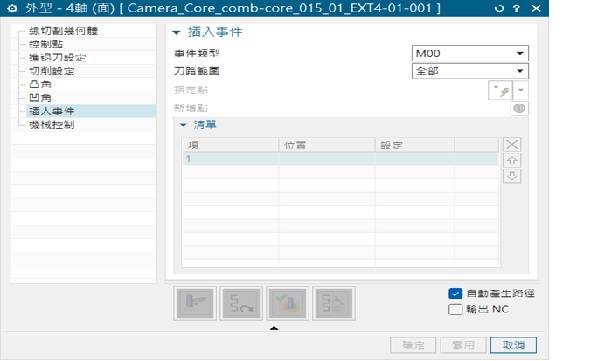The image size is (593, 361).
Task: Click the 設定 column header
Action: tap(415, 145)
